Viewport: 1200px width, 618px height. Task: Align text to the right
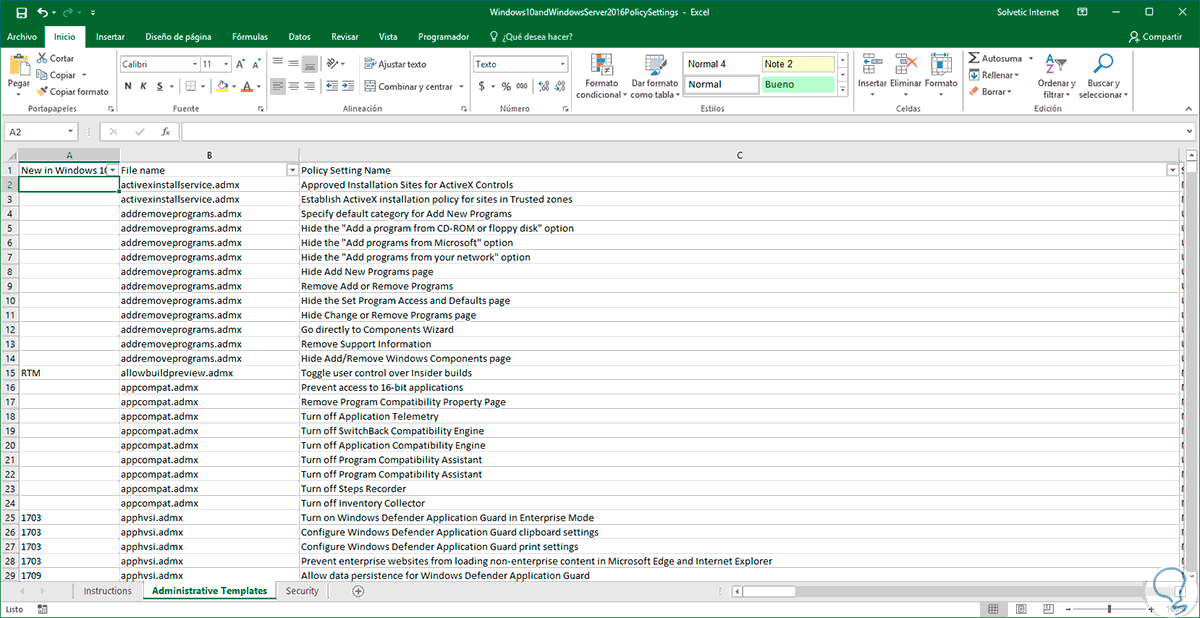point(310,86)
